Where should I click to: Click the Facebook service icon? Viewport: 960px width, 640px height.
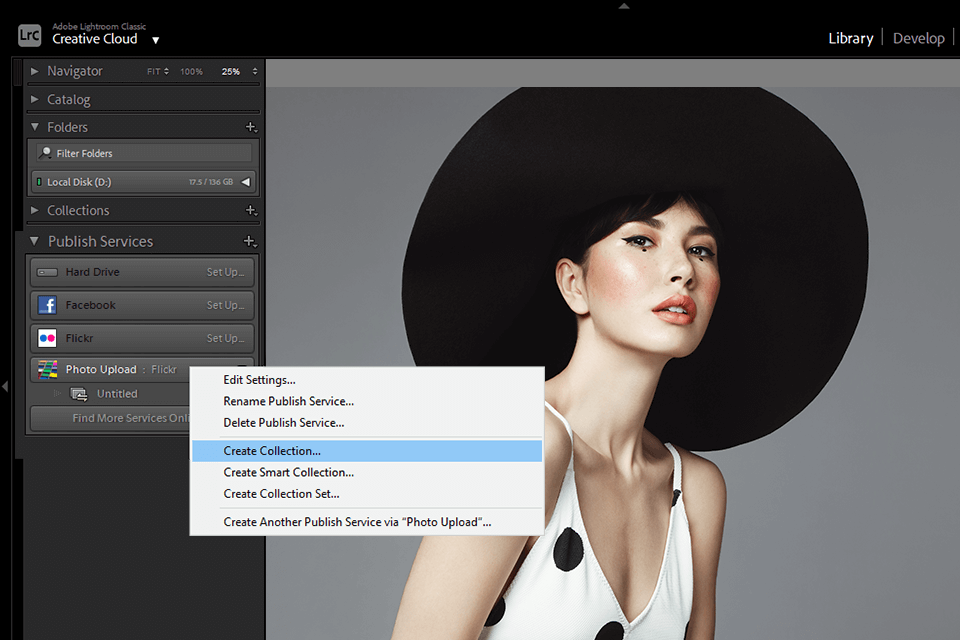click(47, 305)
